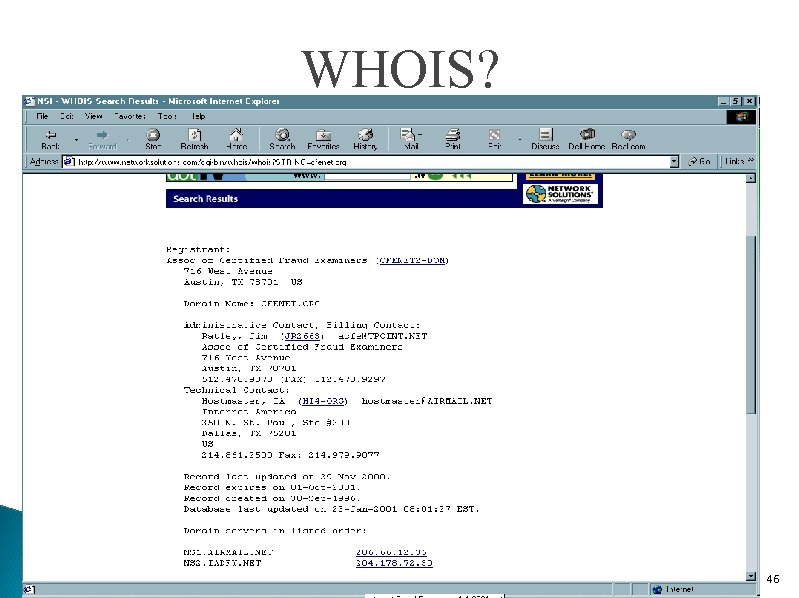Click the Dallas, TX 75201 address line
Viewport: 799px width, 598px height.
pyautogui.click(x=249, y=433)
